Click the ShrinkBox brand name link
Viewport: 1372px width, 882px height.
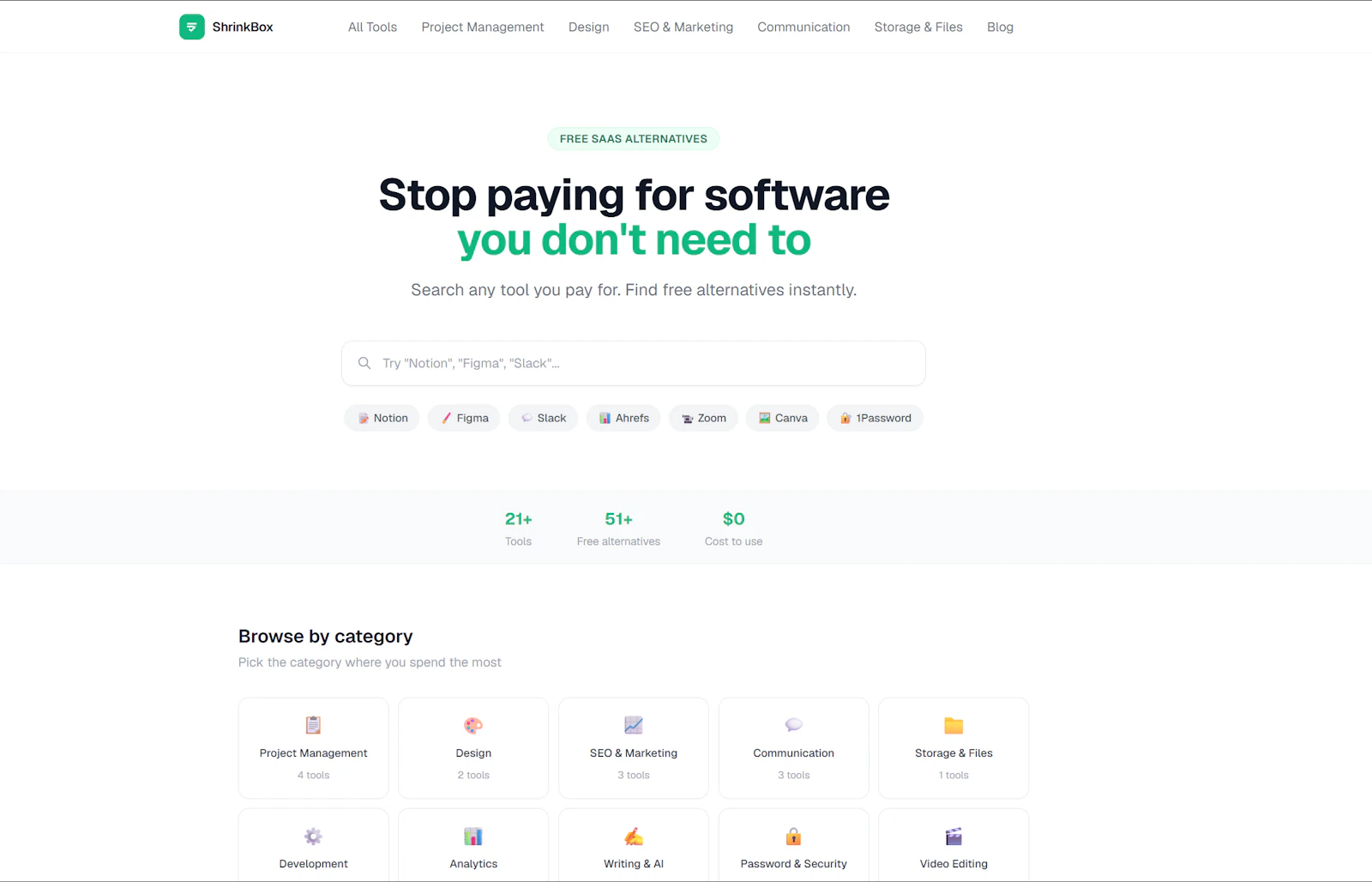243,27
